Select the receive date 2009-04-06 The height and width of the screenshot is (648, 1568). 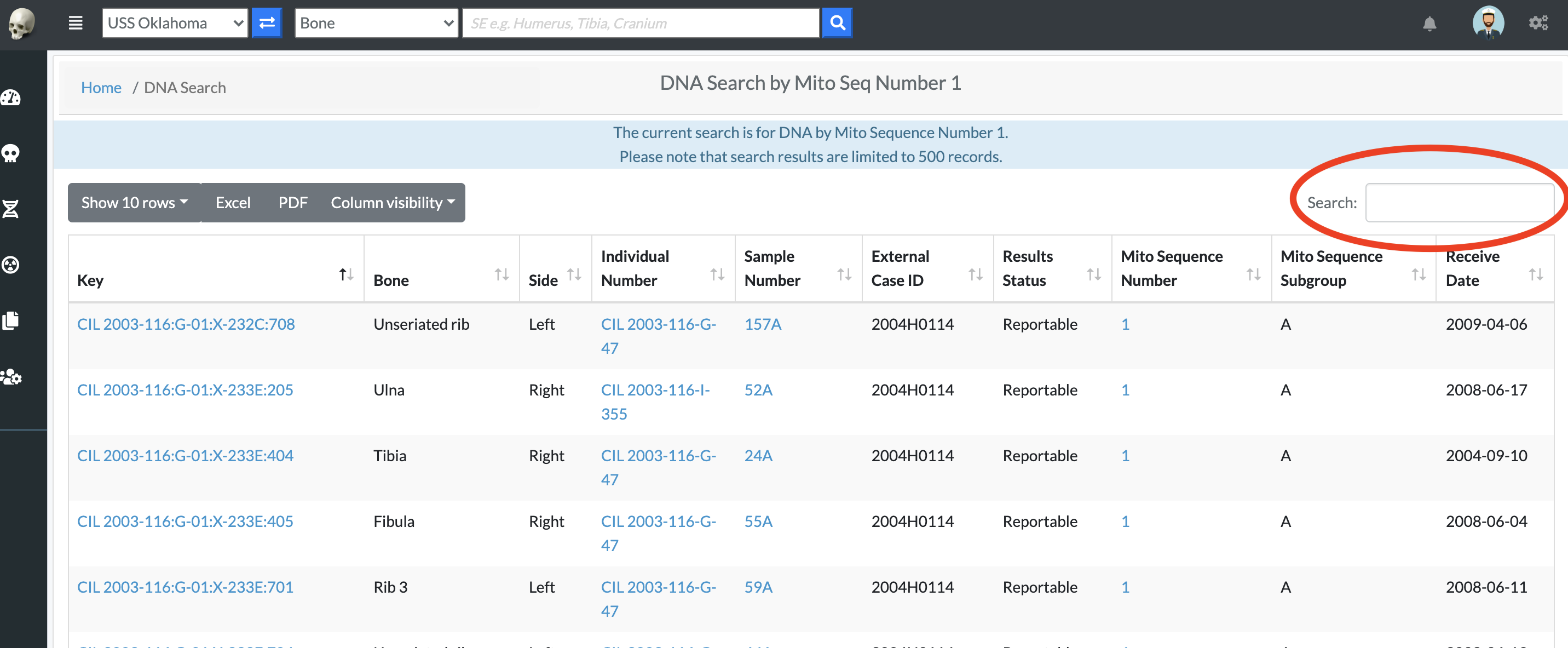click(1486, 324)
